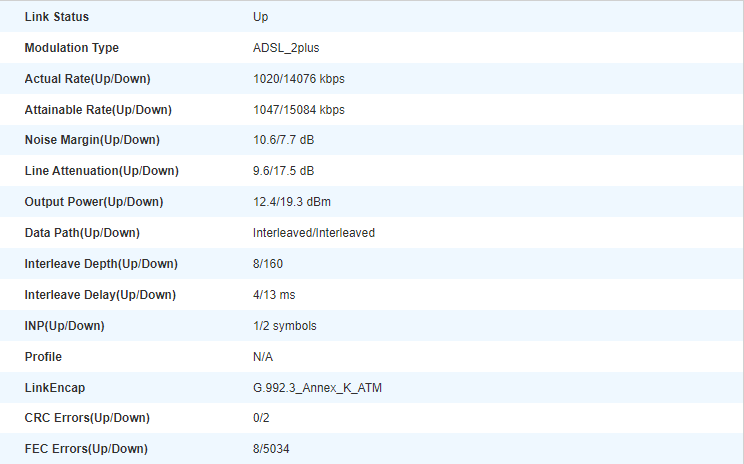Select the 'Data Path(Up/Down)' label
744x464 pixels.
(82, 233)
